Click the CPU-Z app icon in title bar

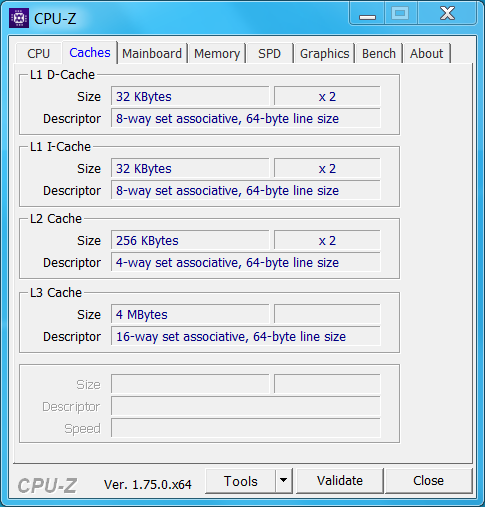click(x=19, y=18)
